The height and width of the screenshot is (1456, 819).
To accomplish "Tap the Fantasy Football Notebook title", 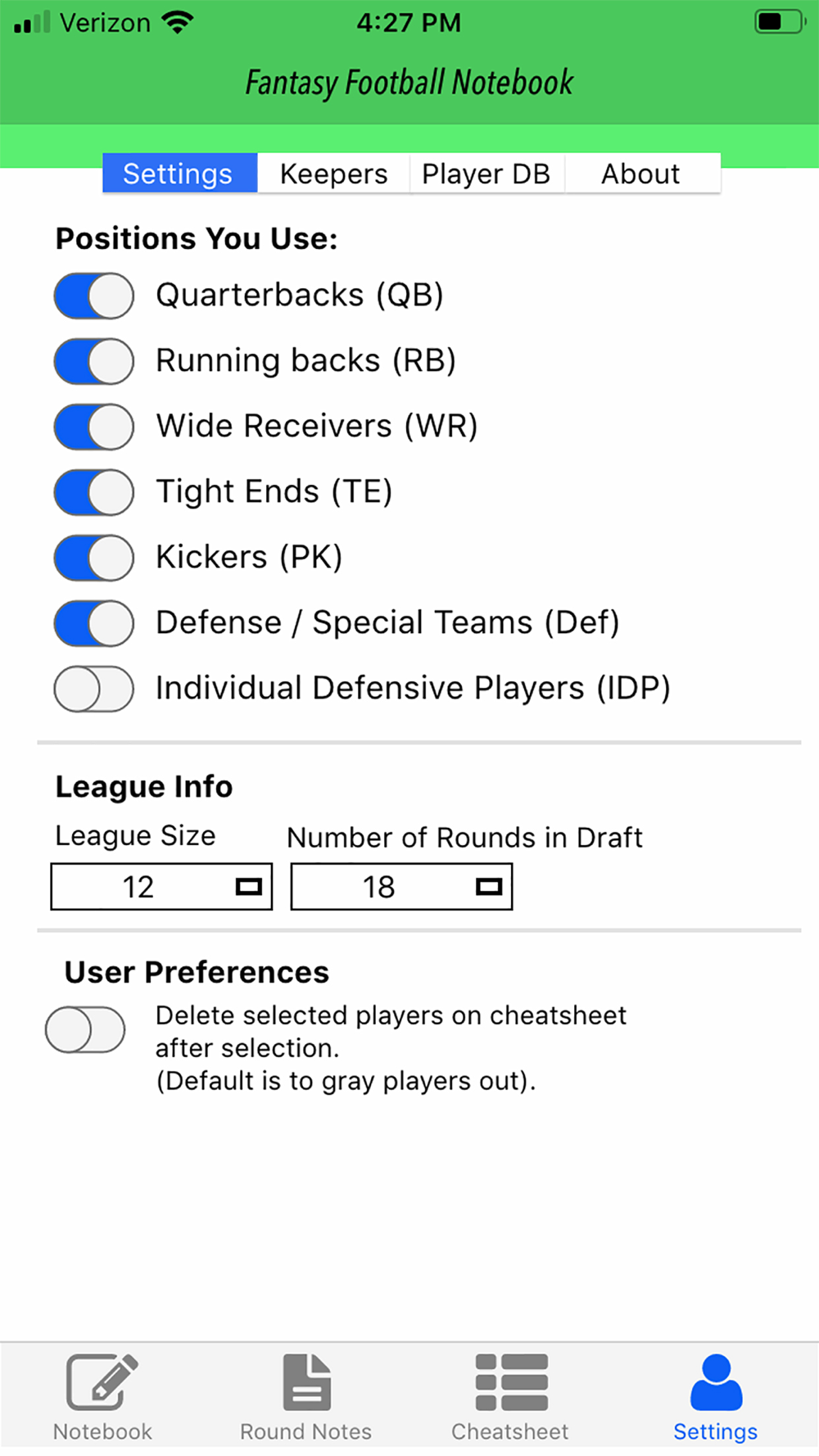I will (x=409, y=83).
